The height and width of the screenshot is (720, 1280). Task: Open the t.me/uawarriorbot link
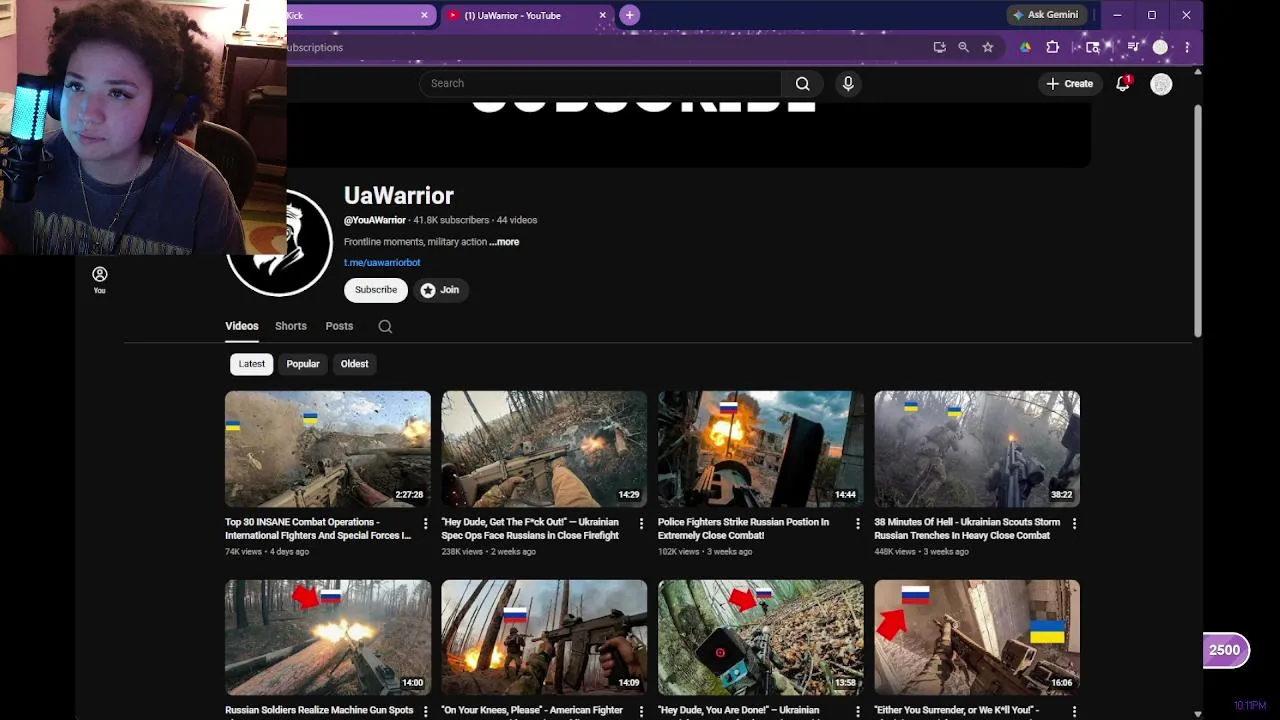[382, 263]
